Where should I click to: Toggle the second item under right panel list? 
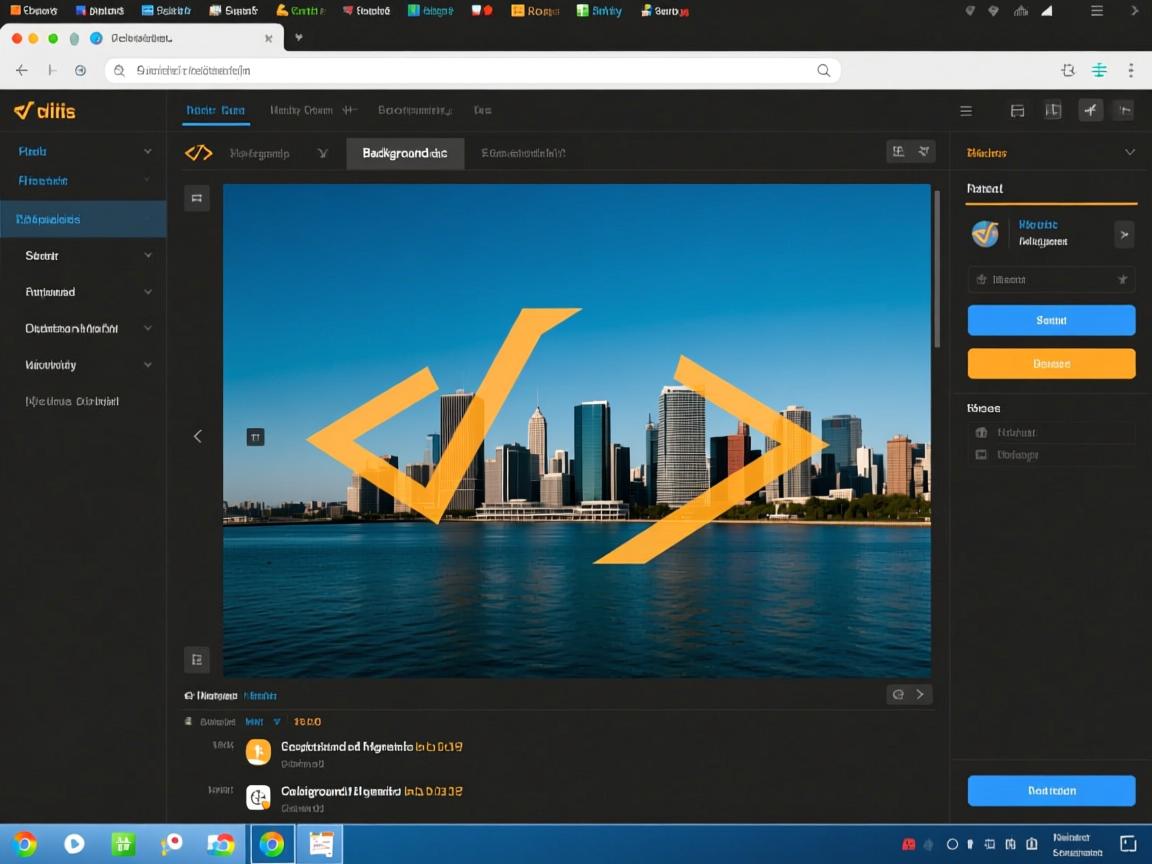tap(981, 455)
